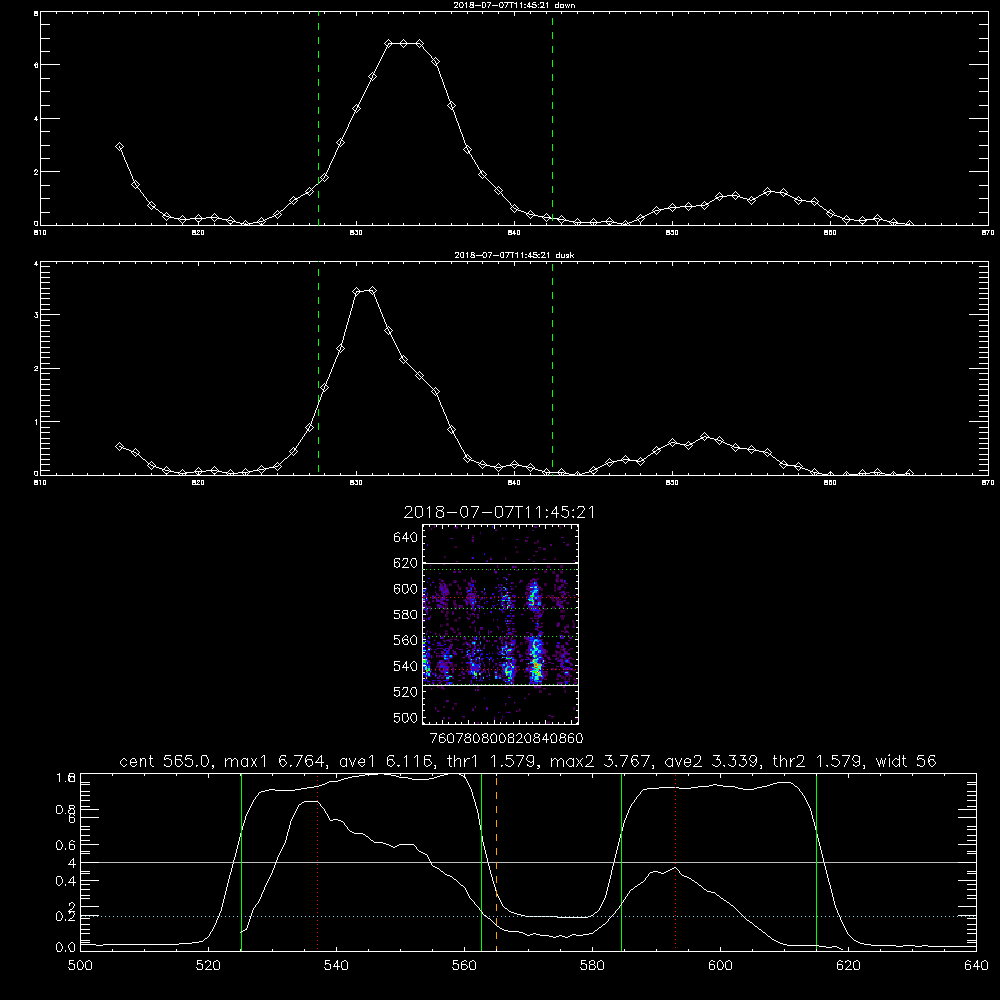Select the large '2018-07-07T11:45:21' title above the spectral image
1000x1000 pixels.
point(499,512)
